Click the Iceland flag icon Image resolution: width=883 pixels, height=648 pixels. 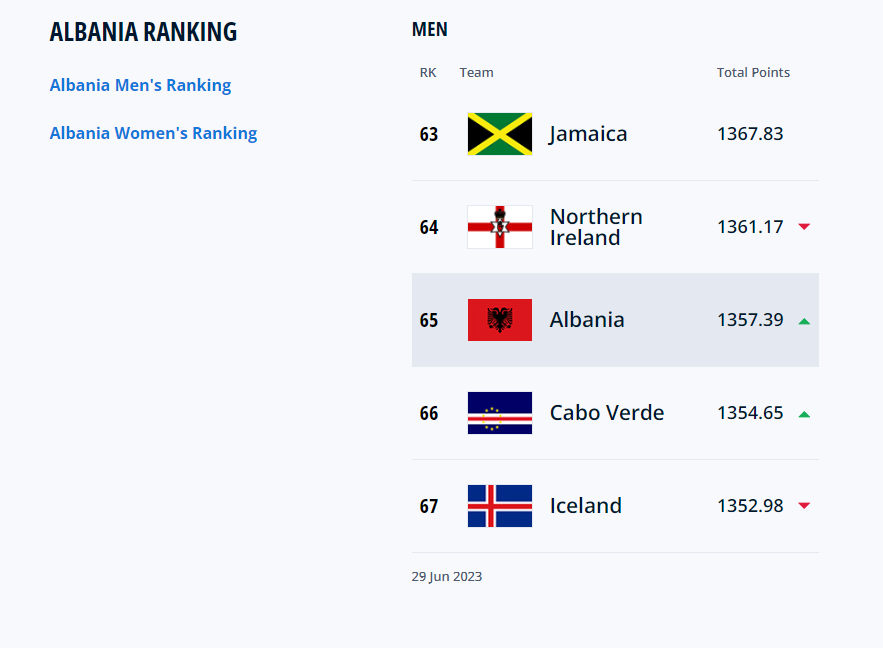point(499,506)
